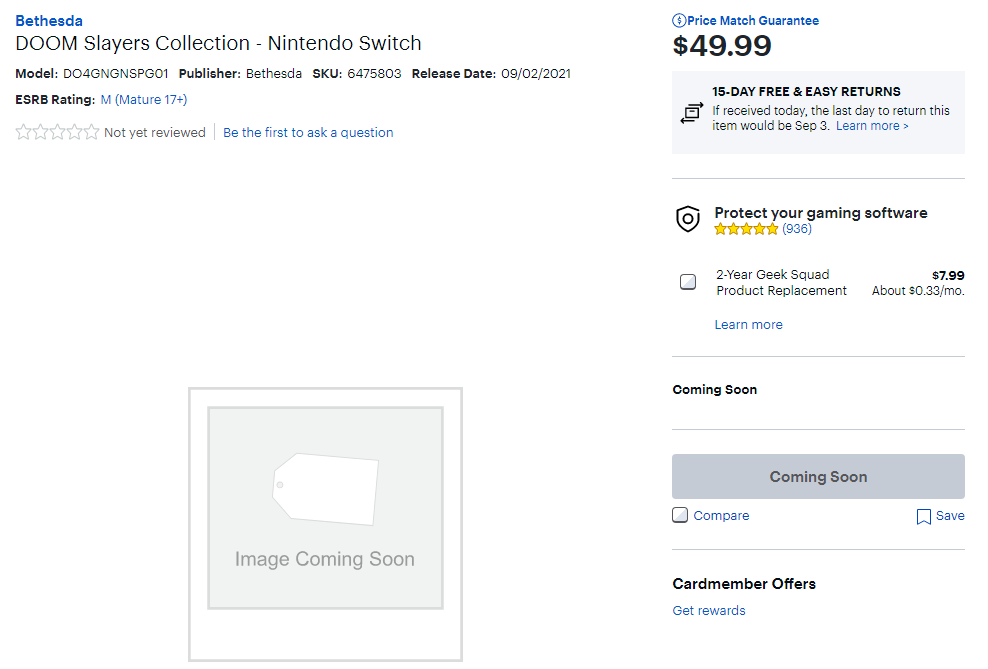Click the yellow star rating for protection plans
Screen dimensions: 988x669
coord(746,229)
